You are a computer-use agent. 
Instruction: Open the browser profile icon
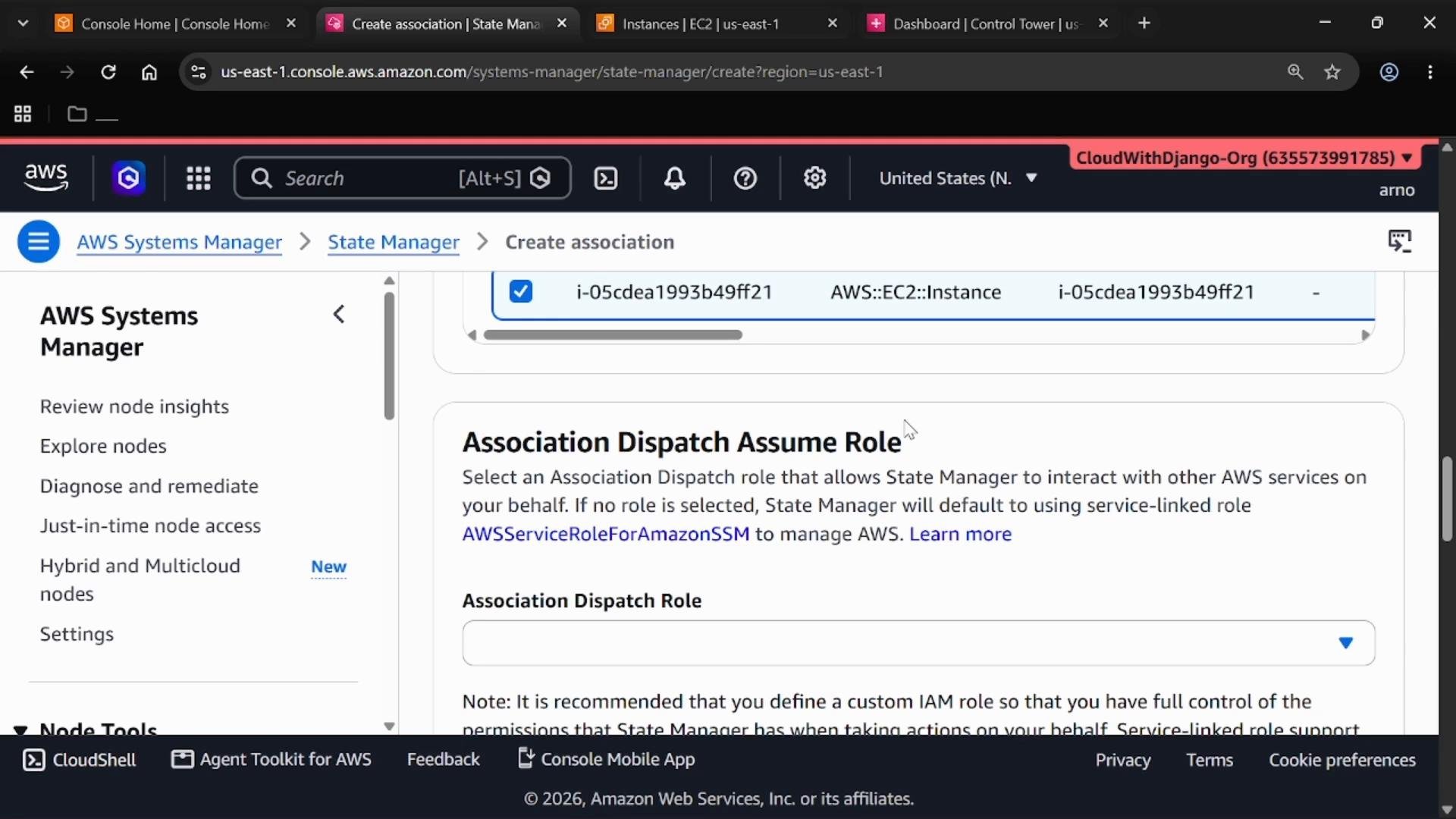[1389, 72]
